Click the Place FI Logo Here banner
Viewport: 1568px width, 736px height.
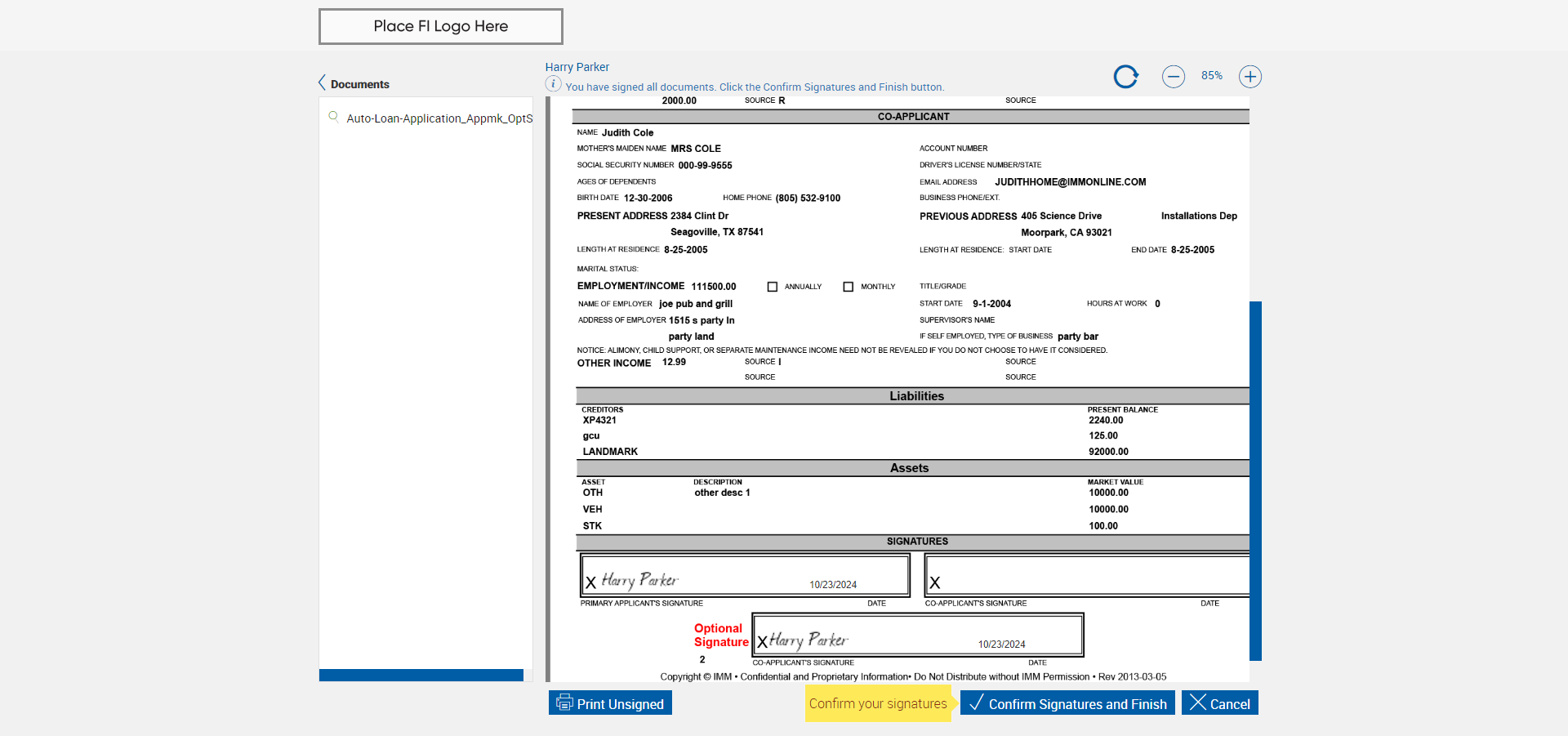(x=440, y=27)
